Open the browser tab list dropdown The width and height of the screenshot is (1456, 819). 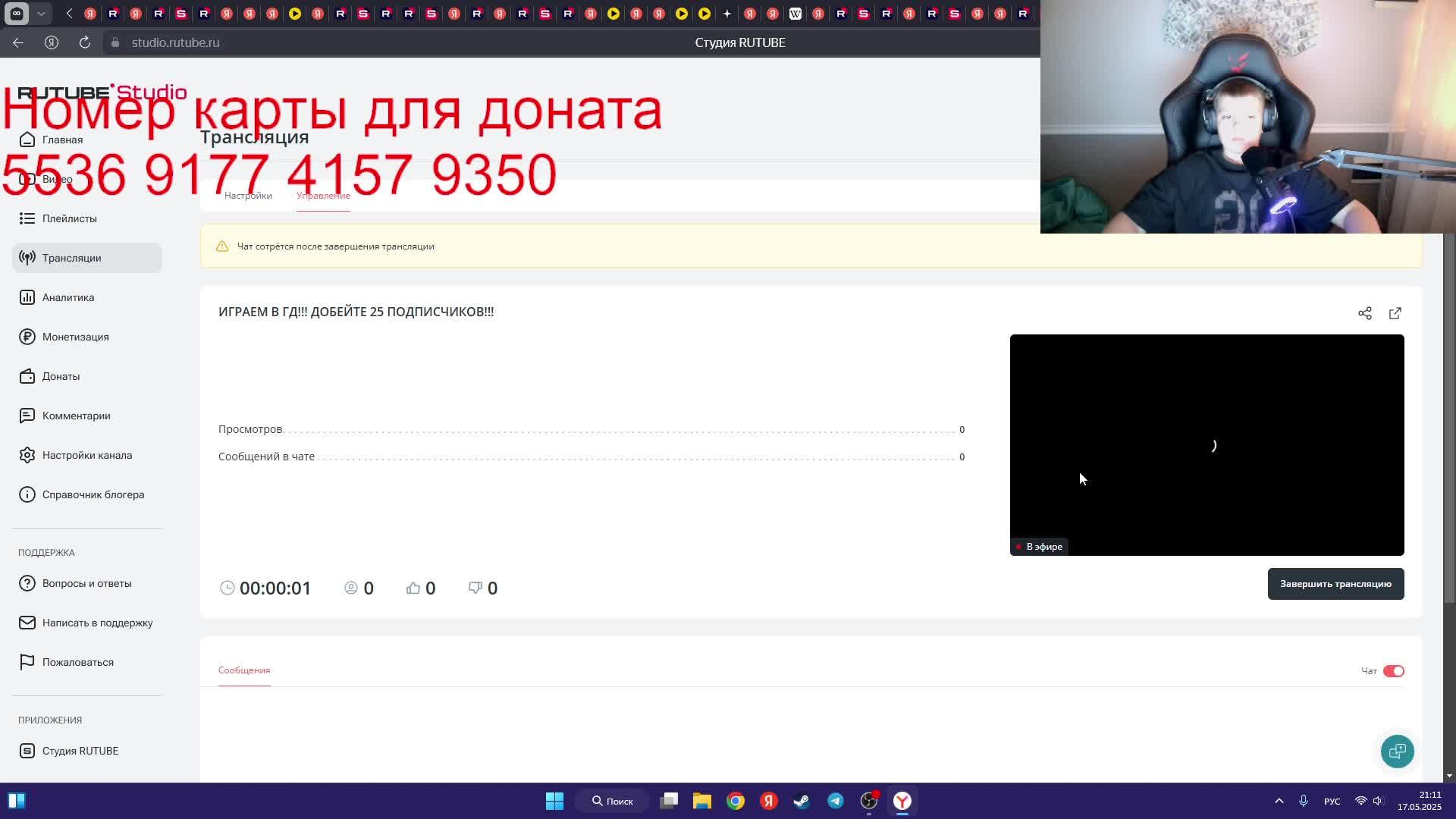pyautogui.click(x=42, y=14)
